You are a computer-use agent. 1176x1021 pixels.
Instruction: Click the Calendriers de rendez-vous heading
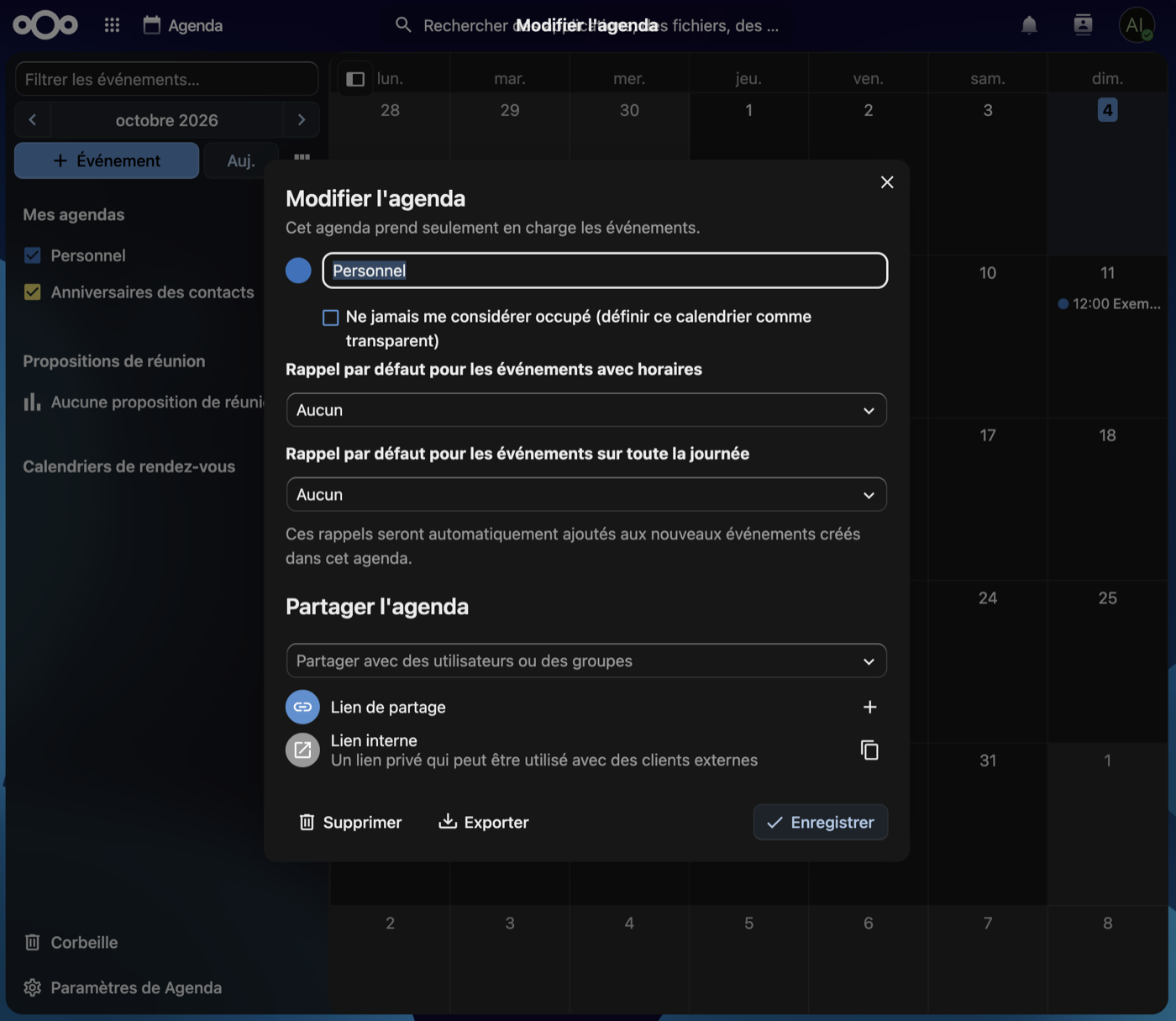[x=129, y=466]
